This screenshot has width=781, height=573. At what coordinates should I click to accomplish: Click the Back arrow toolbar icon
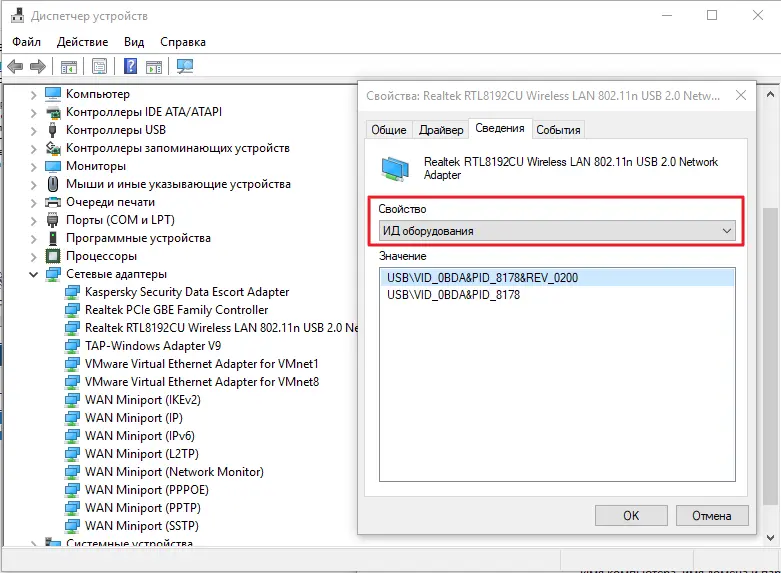coord(15,66)
